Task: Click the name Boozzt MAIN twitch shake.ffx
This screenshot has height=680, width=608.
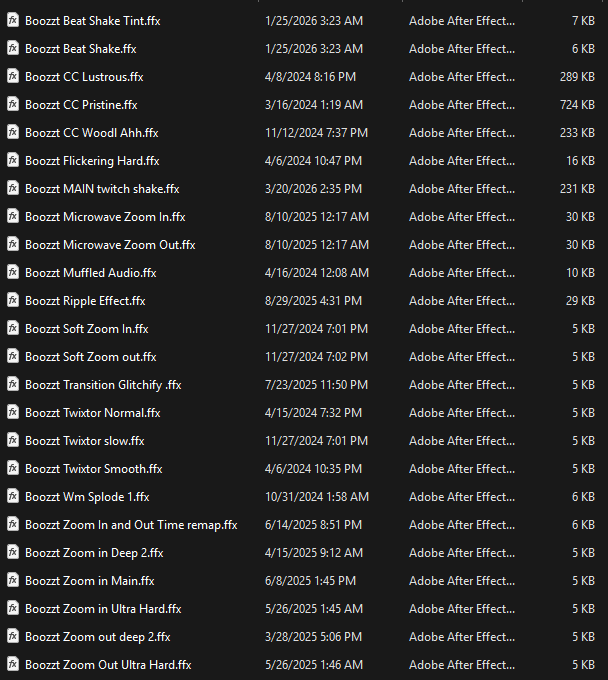Action: (102, 189)
